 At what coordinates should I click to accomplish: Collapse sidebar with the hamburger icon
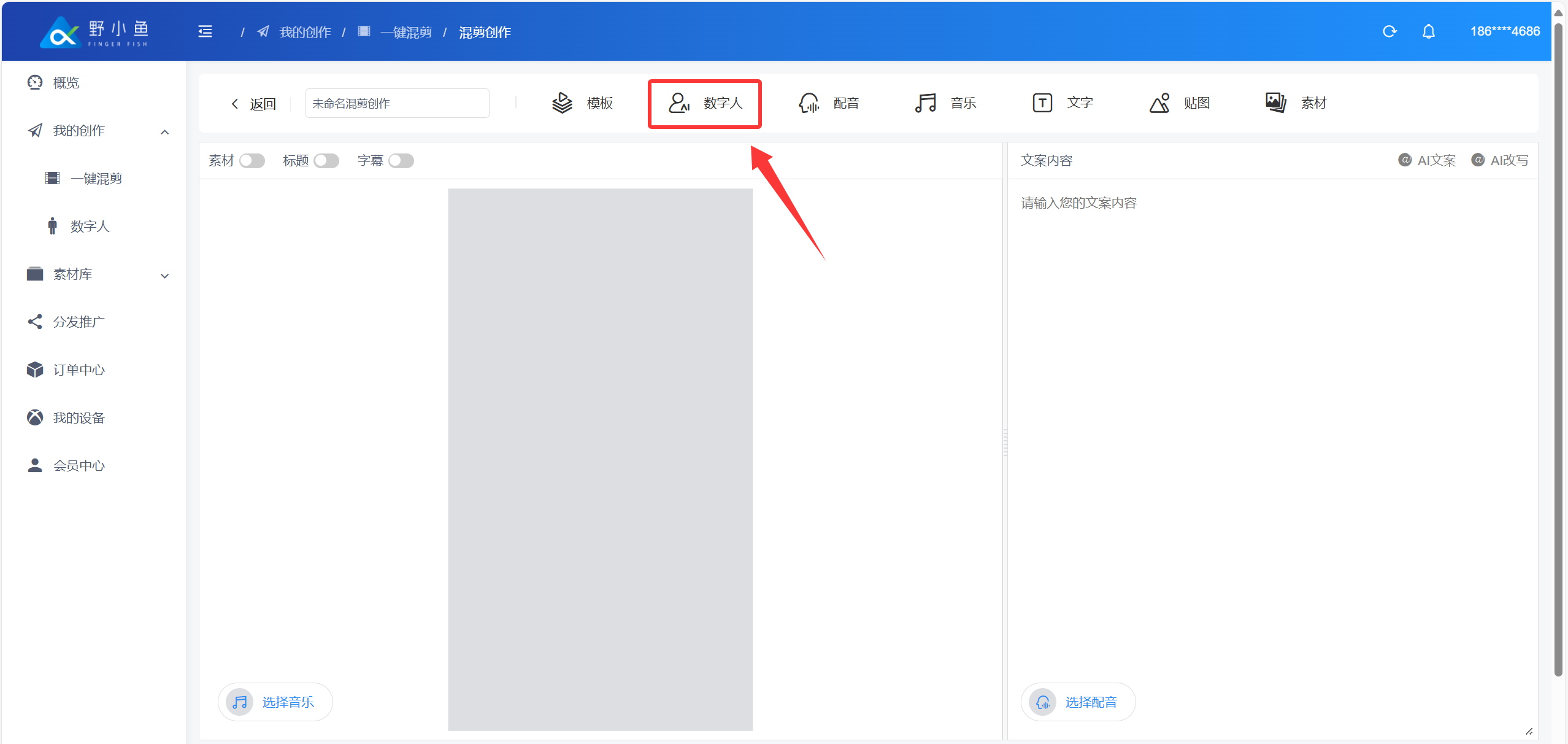pos(205,31)
